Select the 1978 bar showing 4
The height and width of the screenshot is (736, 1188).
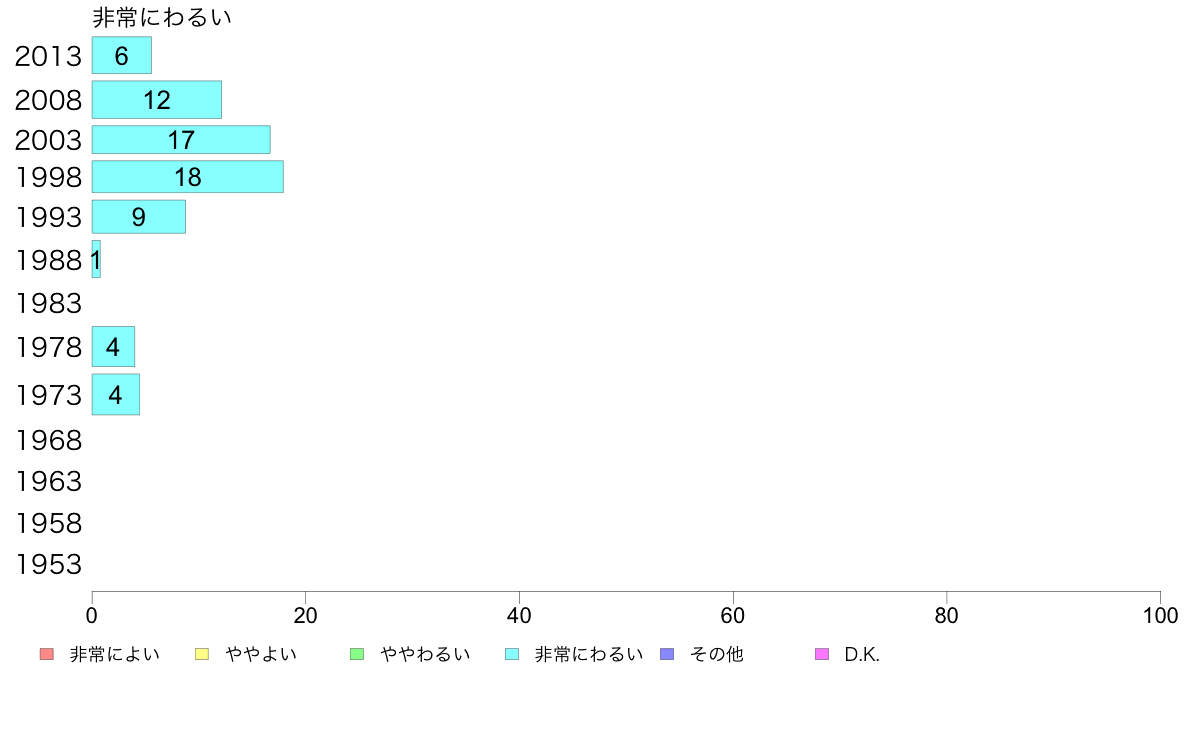pos(114,346)
